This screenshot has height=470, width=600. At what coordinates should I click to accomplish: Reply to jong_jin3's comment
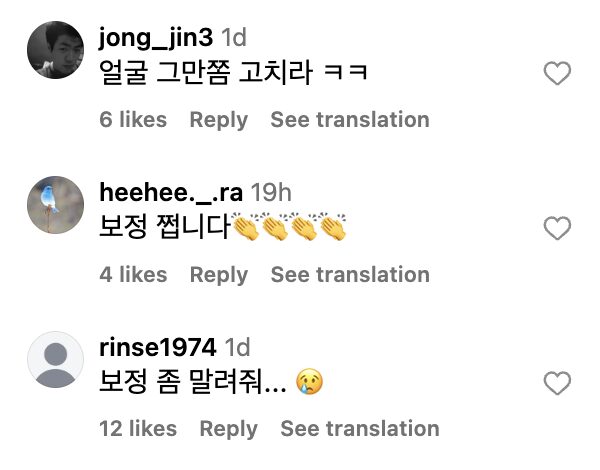218,120
